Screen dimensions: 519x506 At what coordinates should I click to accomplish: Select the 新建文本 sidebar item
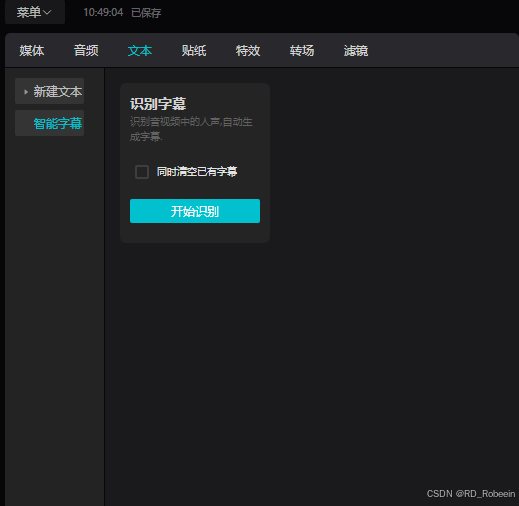point(49,91)
